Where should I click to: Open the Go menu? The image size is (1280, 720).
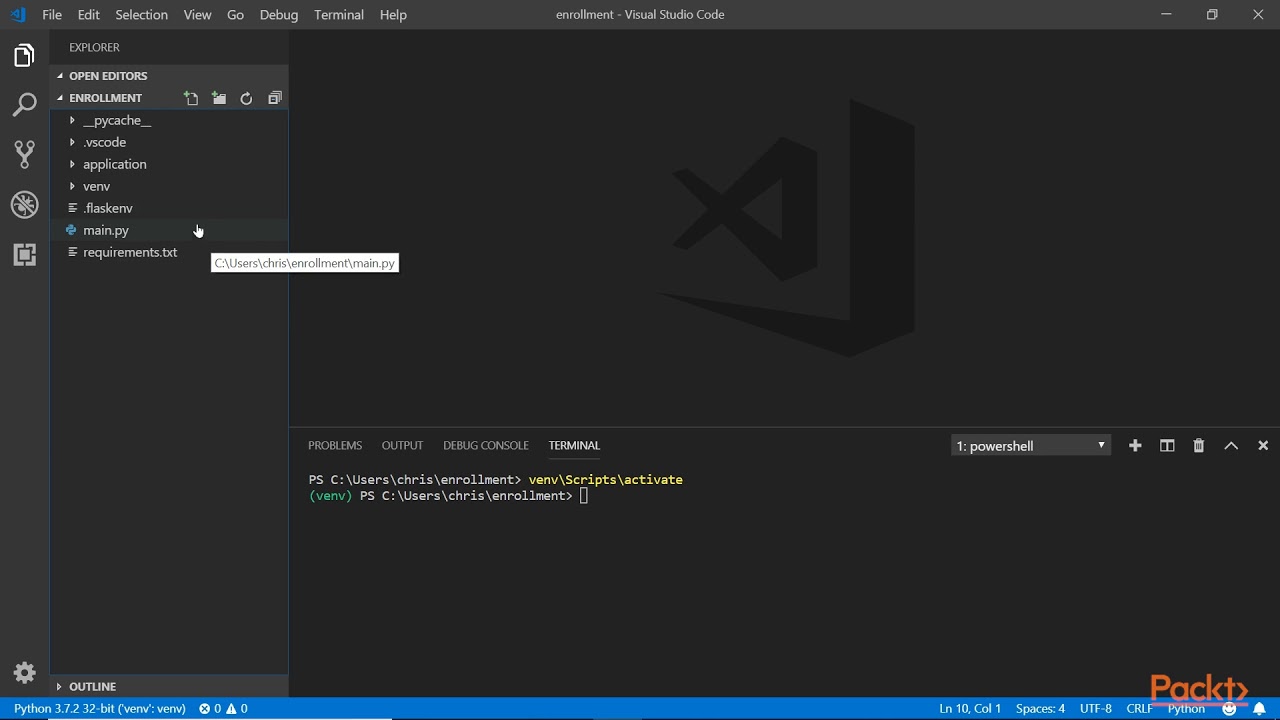click(235, 15)
